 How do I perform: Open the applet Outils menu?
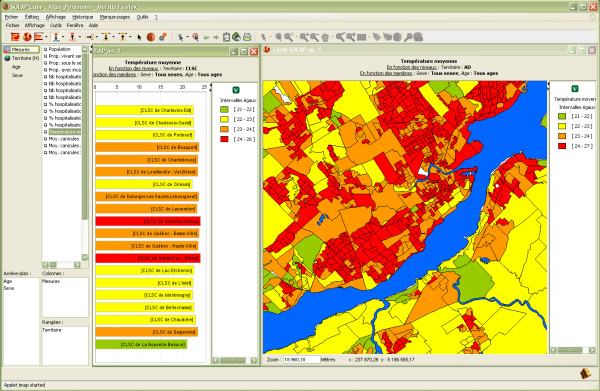click(x=56, y=25)
